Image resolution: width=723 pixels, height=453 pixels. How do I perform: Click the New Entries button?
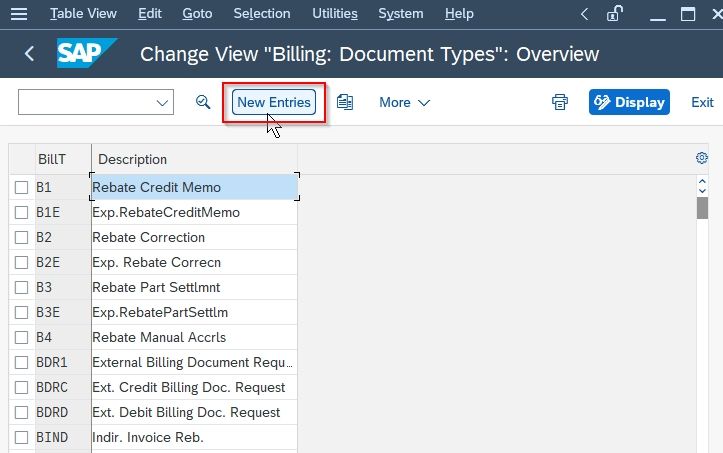click(x=274, y=102)
